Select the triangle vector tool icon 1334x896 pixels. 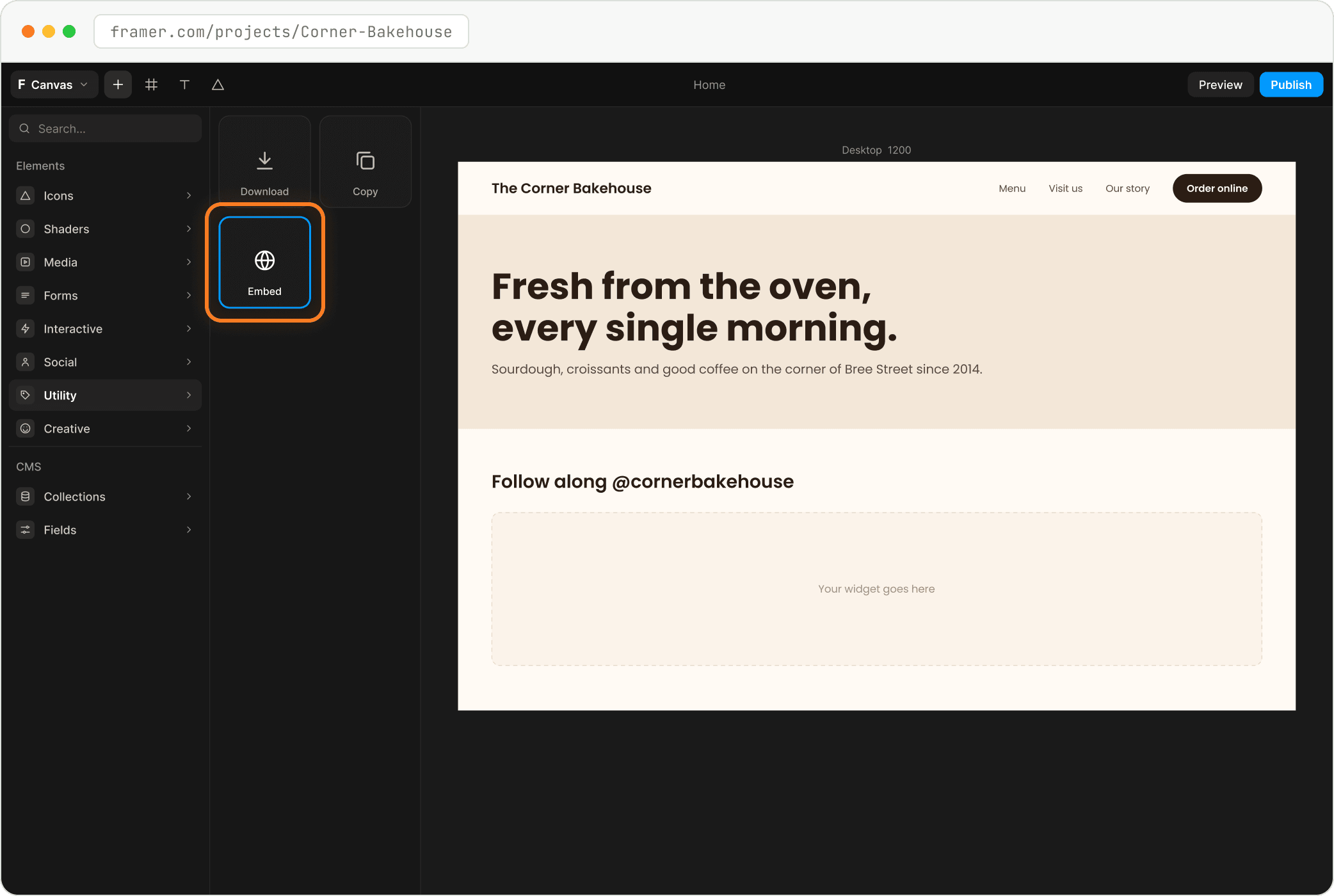pyautogui.click(x=218, y=84)
